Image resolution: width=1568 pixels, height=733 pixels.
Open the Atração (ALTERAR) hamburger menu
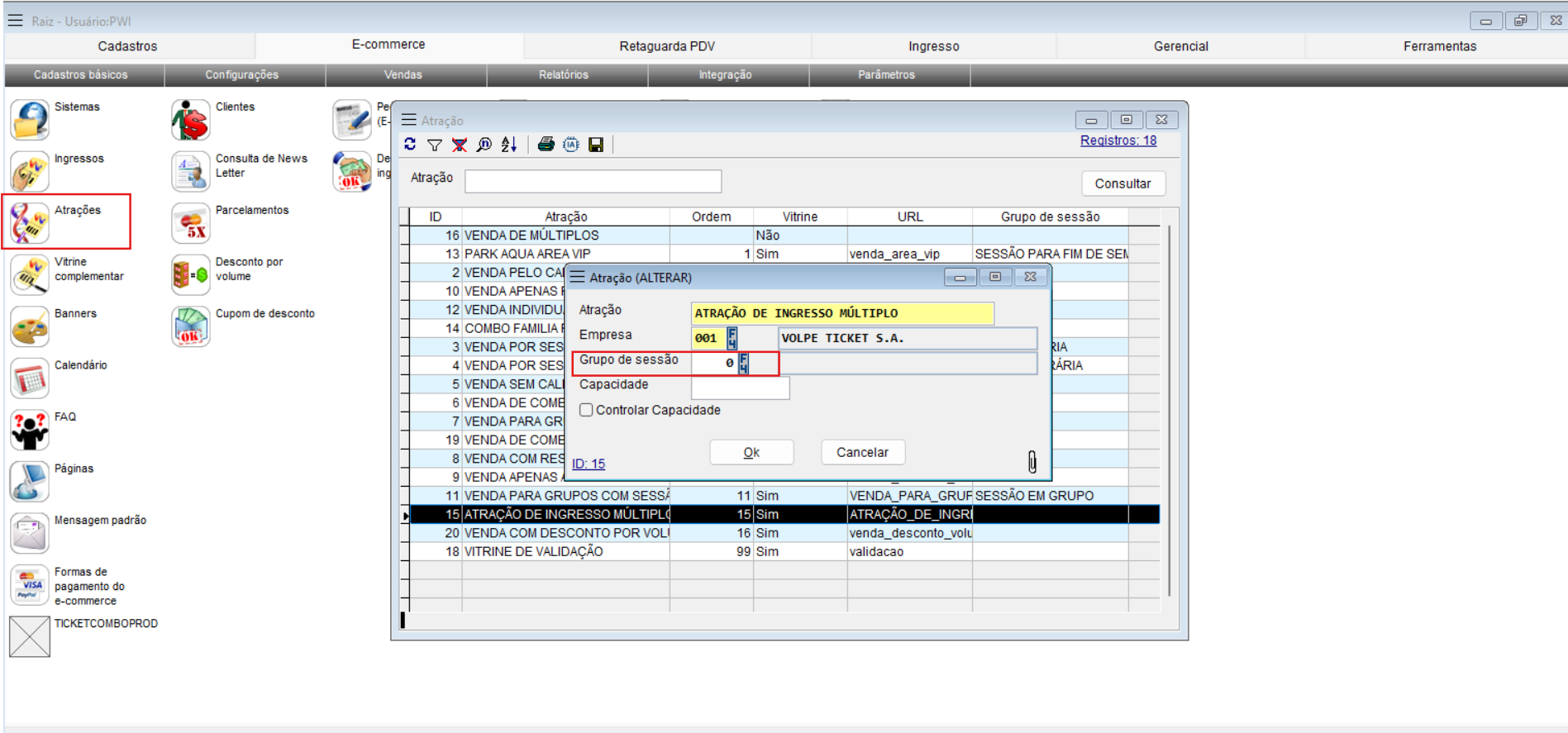click(x=577, y=277)
